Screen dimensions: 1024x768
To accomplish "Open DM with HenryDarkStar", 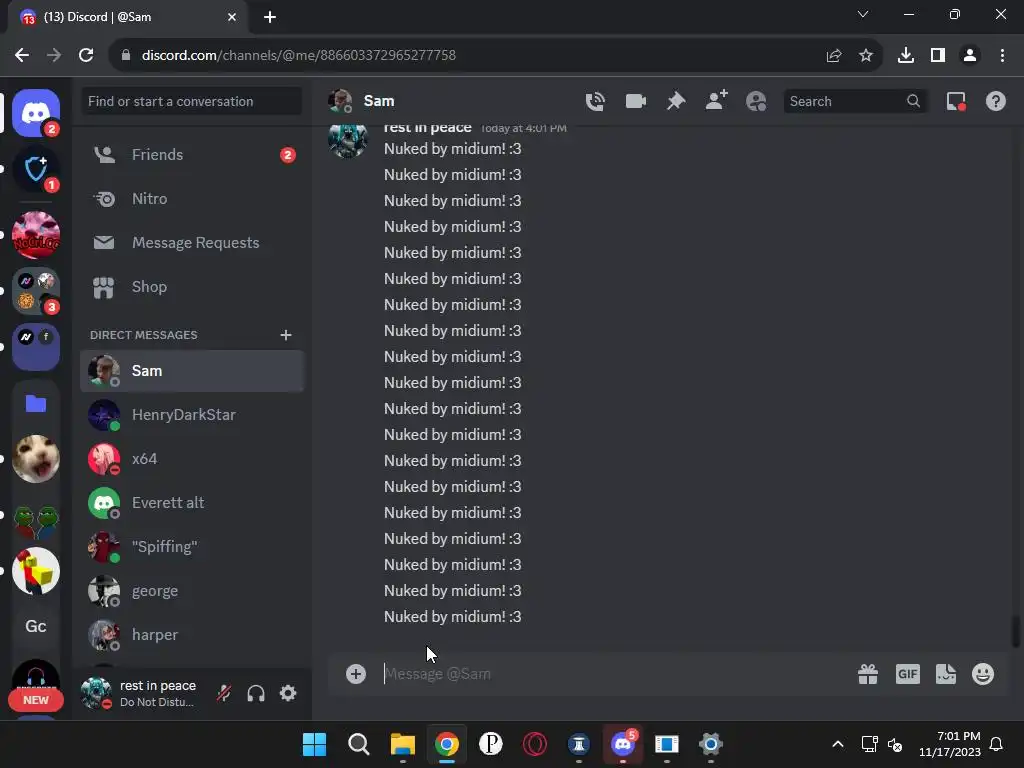I will point(192,415).
